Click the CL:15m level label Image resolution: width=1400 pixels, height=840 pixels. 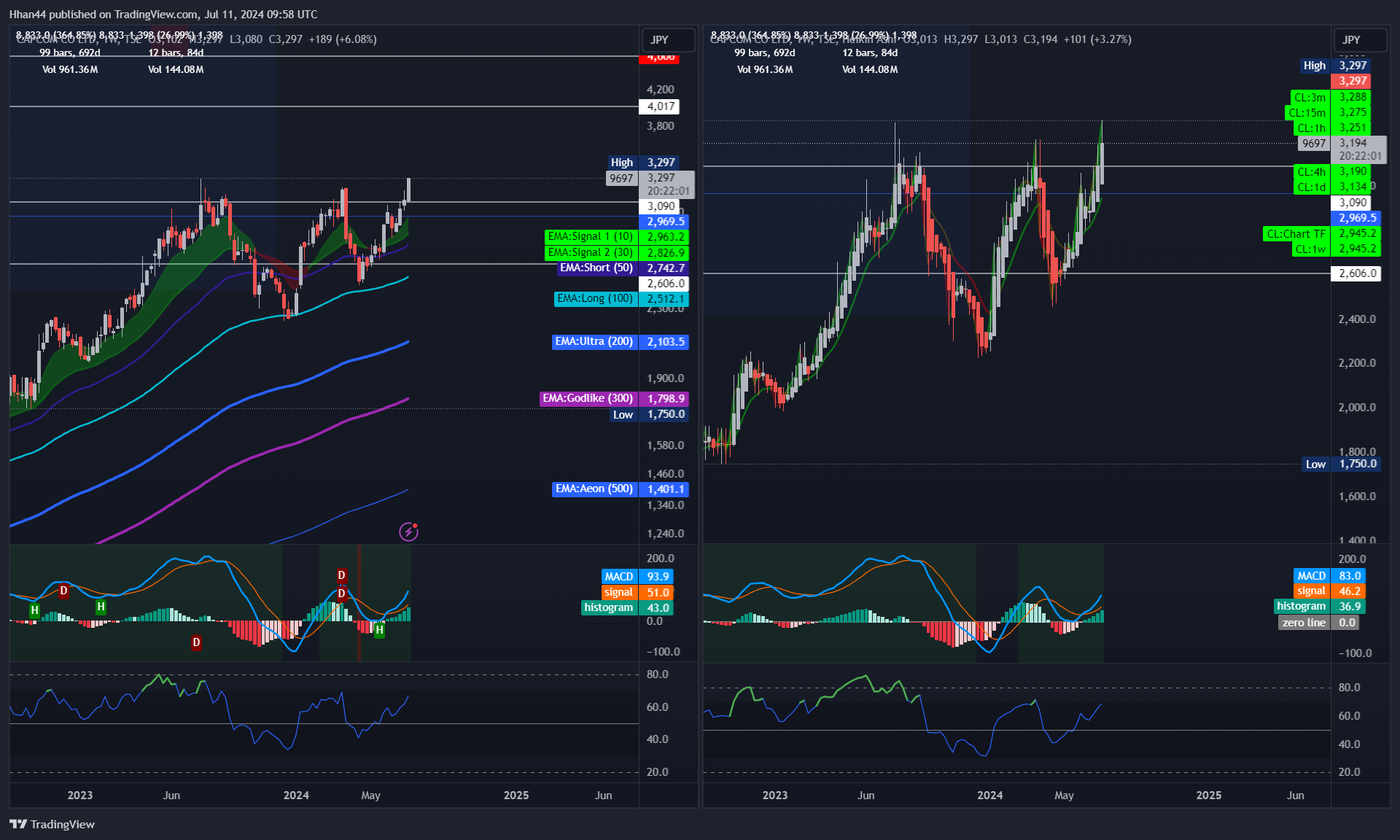(x=1307, y=113)
